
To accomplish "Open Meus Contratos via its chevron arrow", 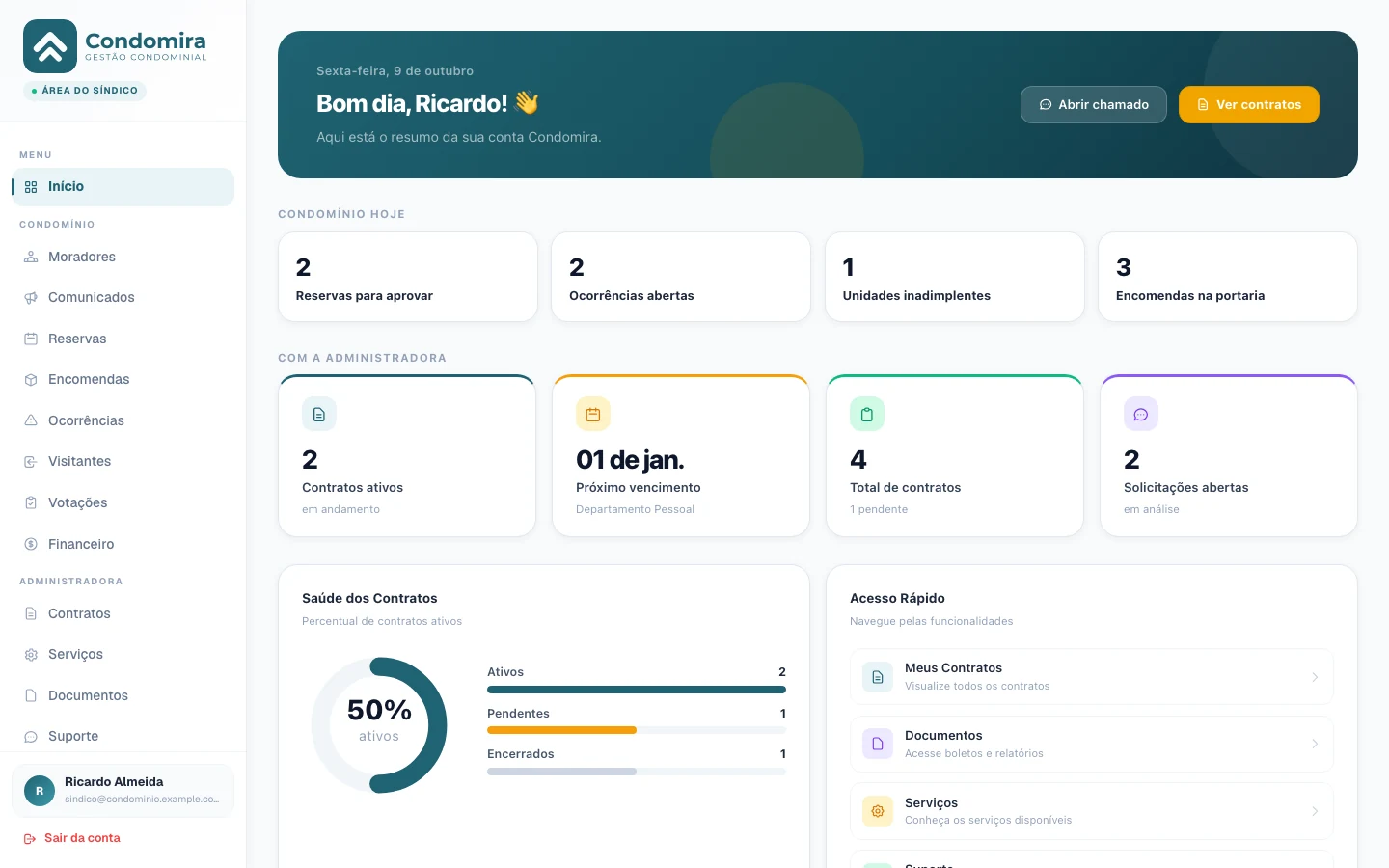I will pos(1315,677).
